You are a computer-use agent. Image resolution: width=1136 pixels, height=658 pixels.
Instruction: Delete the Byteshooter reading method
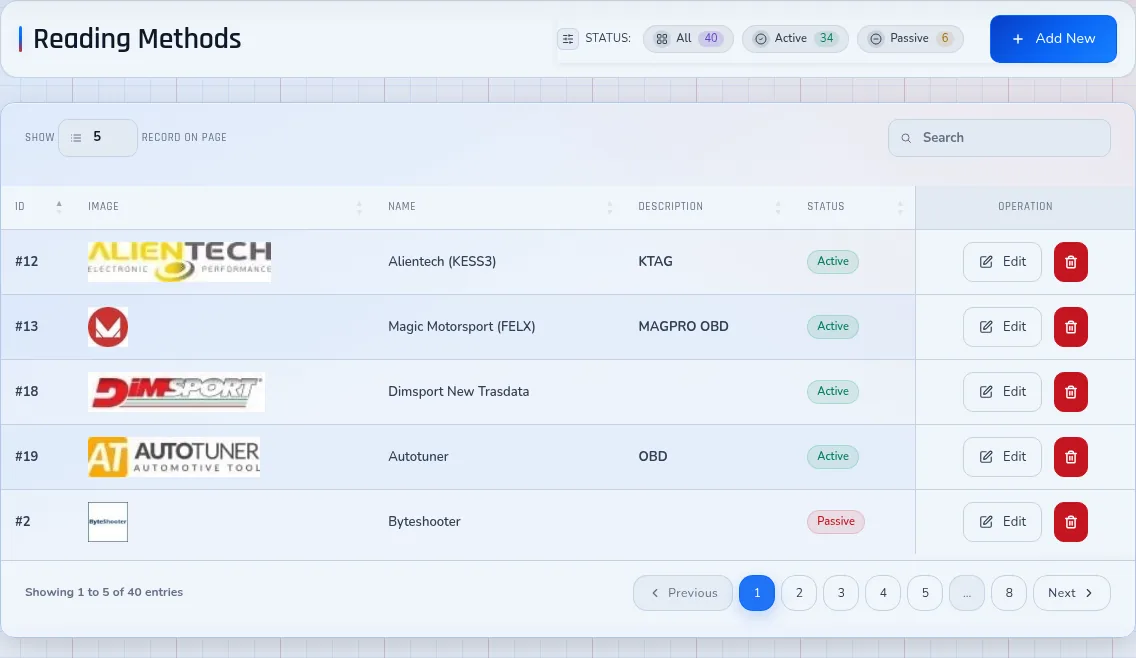tap(1071, 522)
